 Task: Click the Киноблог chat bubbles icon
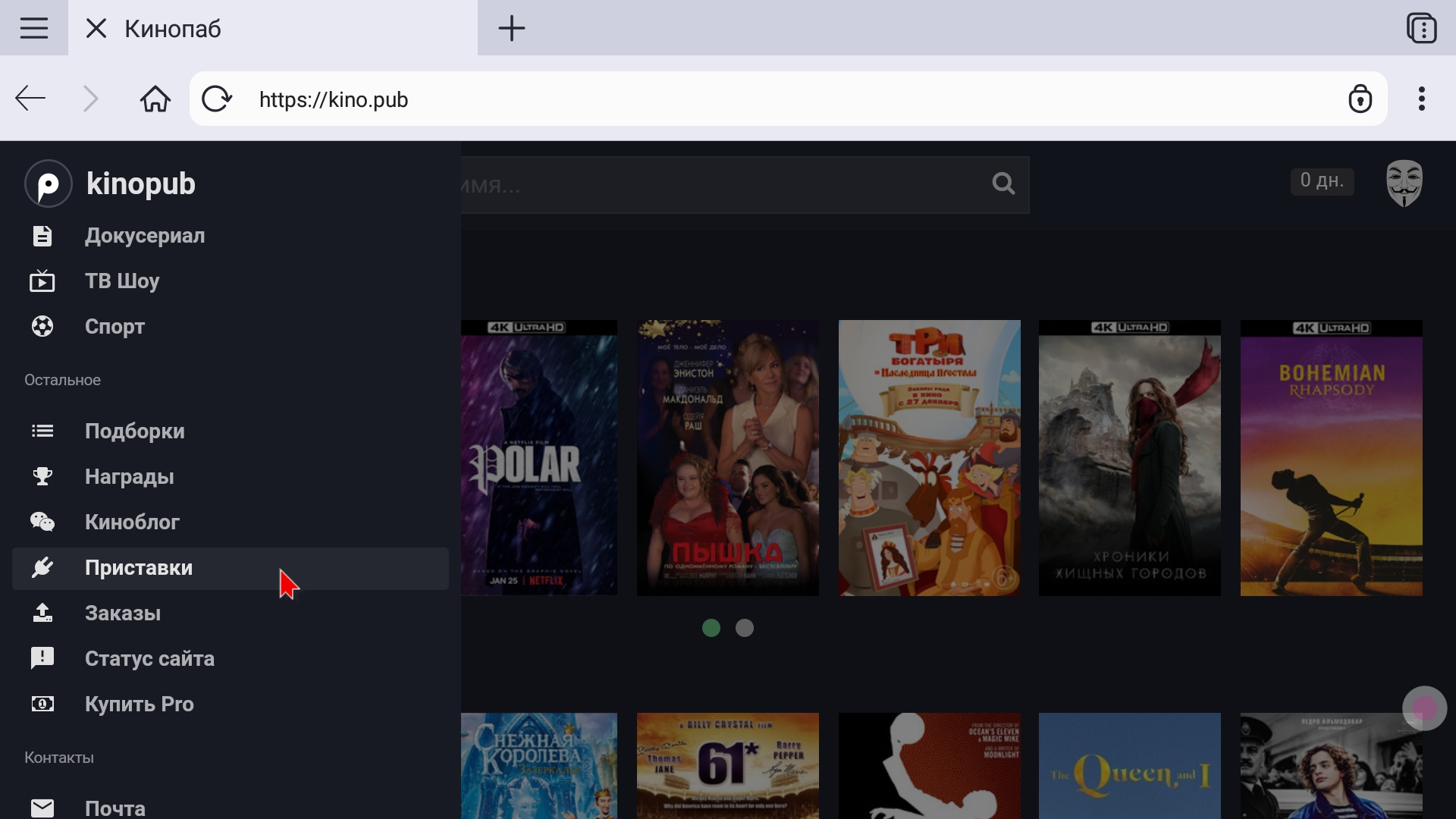[x=42, y=522]
